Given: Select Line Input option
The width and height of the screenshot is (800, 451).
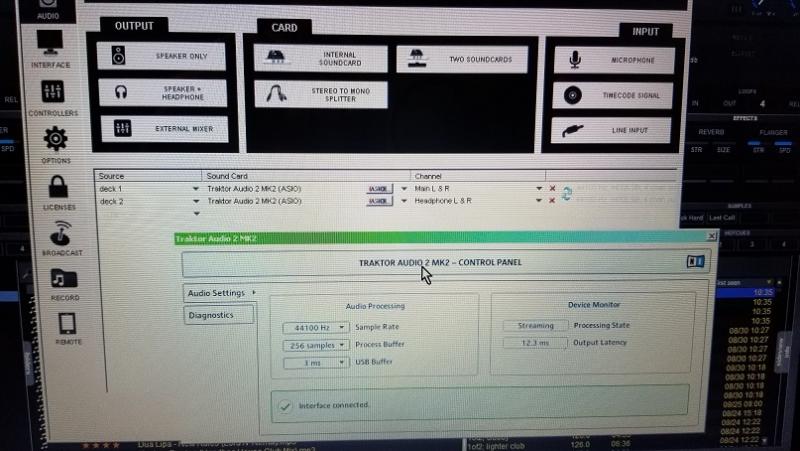Looking at the screenshot, I should click(611, 130).
